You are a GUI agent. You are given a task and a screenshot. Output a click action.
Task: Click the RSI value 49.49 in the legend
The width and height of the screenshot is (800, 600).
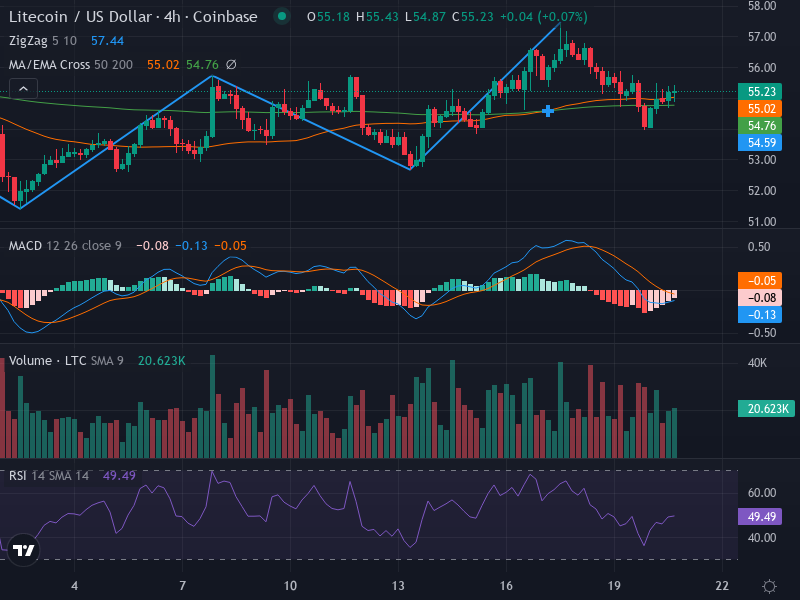coord(119,476)
